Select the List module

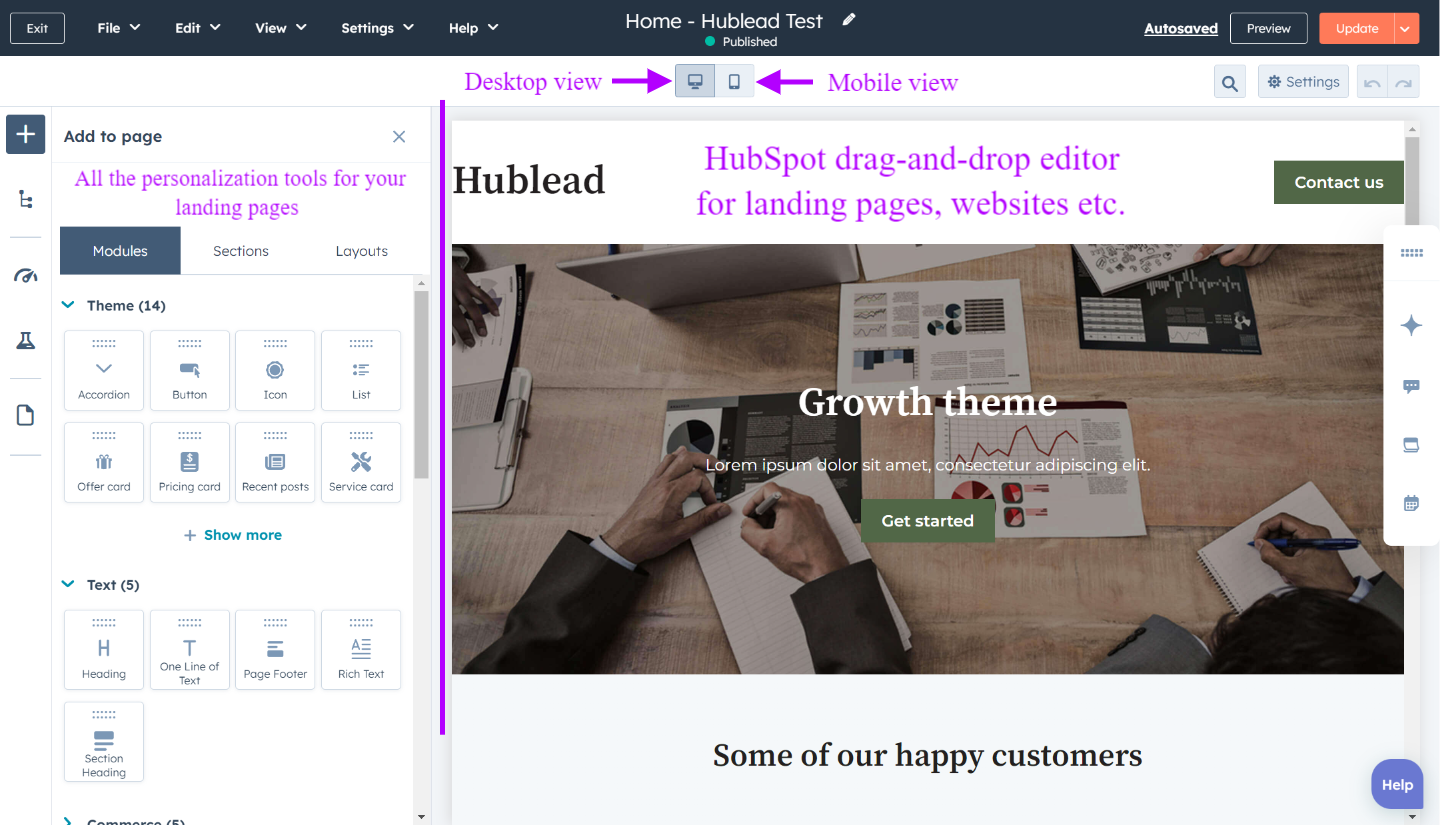coord(361,370)
